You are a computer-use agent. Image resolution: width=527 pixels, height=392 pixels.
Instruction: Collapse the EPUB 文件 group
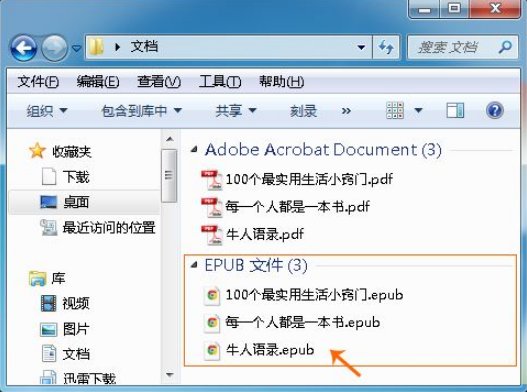194,265
